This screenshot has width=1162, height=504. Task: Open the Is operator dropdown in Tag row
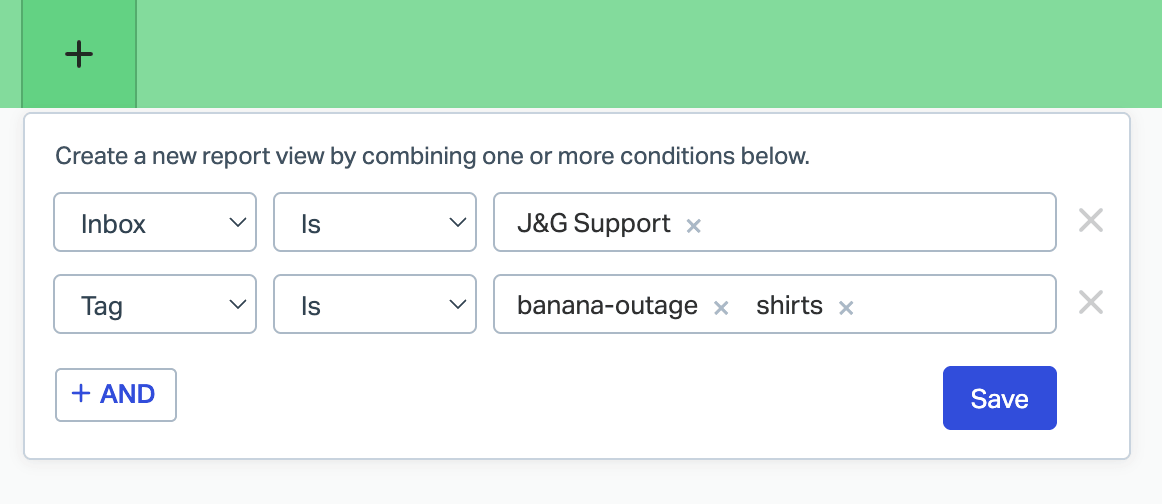click(x=375, y=304)
